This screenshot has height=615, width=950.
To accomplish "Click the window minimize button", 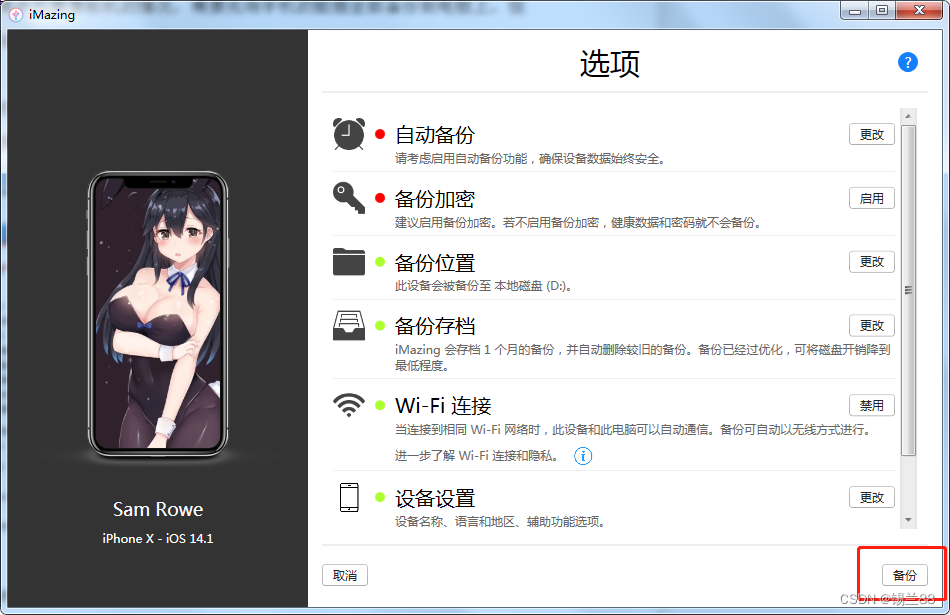I will click(855, 10).
